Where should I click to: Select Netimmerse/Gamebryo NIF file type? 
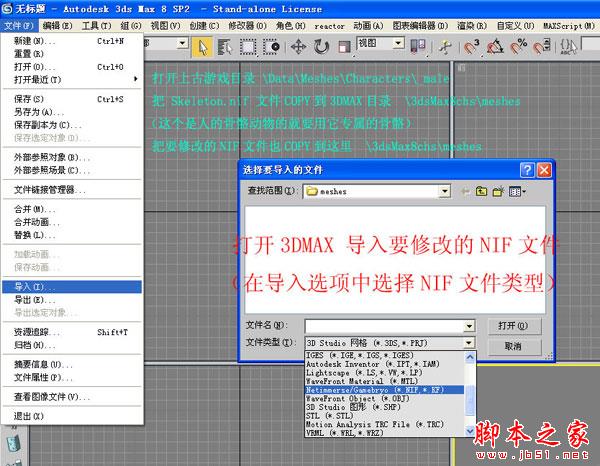pos(385,390)
